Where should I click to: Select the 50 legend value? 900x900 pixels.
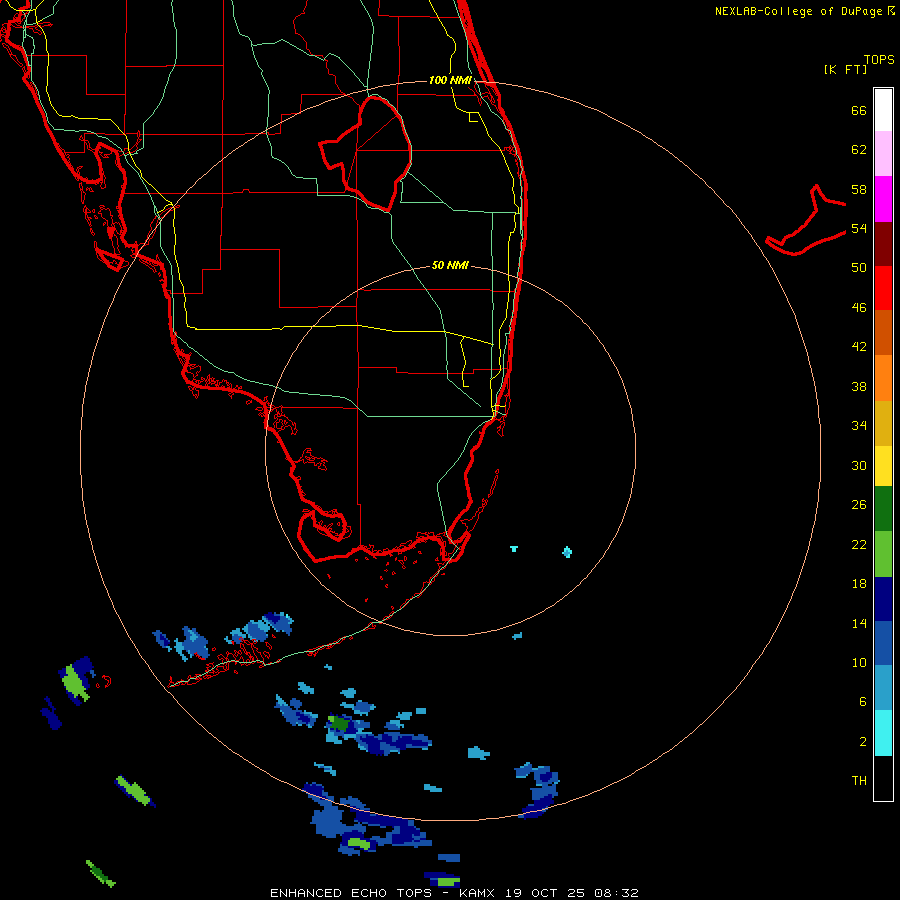[x=859, y=268]
